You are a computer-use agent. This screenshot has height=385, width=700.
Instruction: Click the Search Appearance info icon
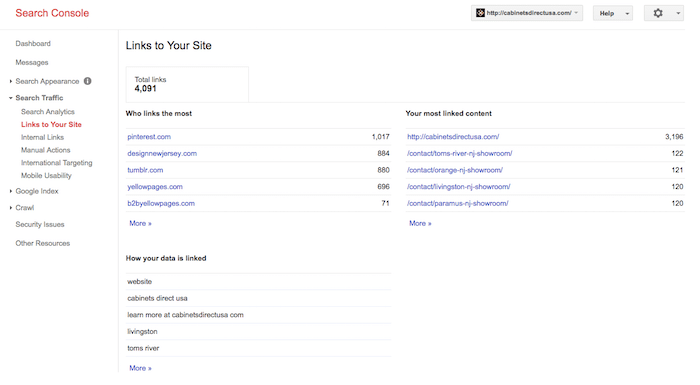[x=88, y=81]
